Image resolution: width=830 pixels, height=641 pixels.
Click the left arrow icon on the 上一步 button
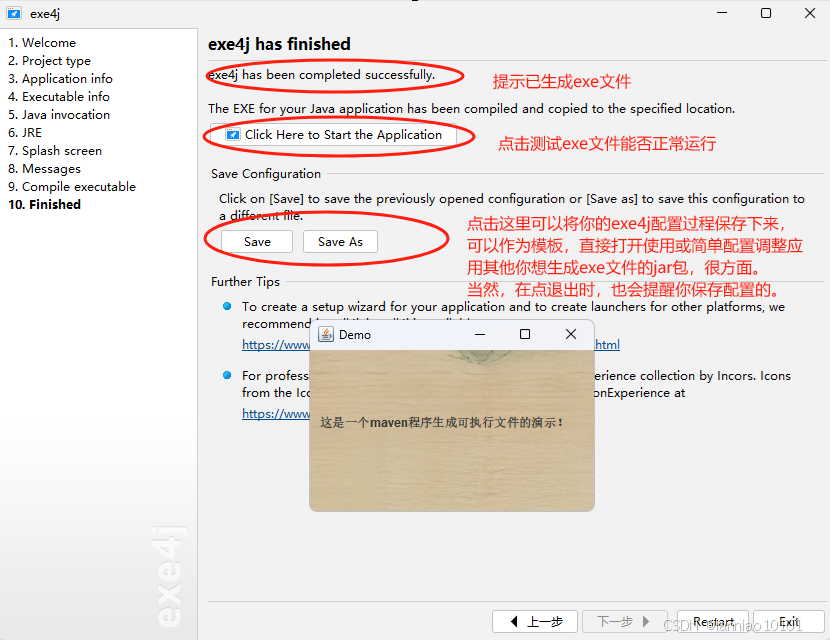pyautogui.click(x=513, y=621)
